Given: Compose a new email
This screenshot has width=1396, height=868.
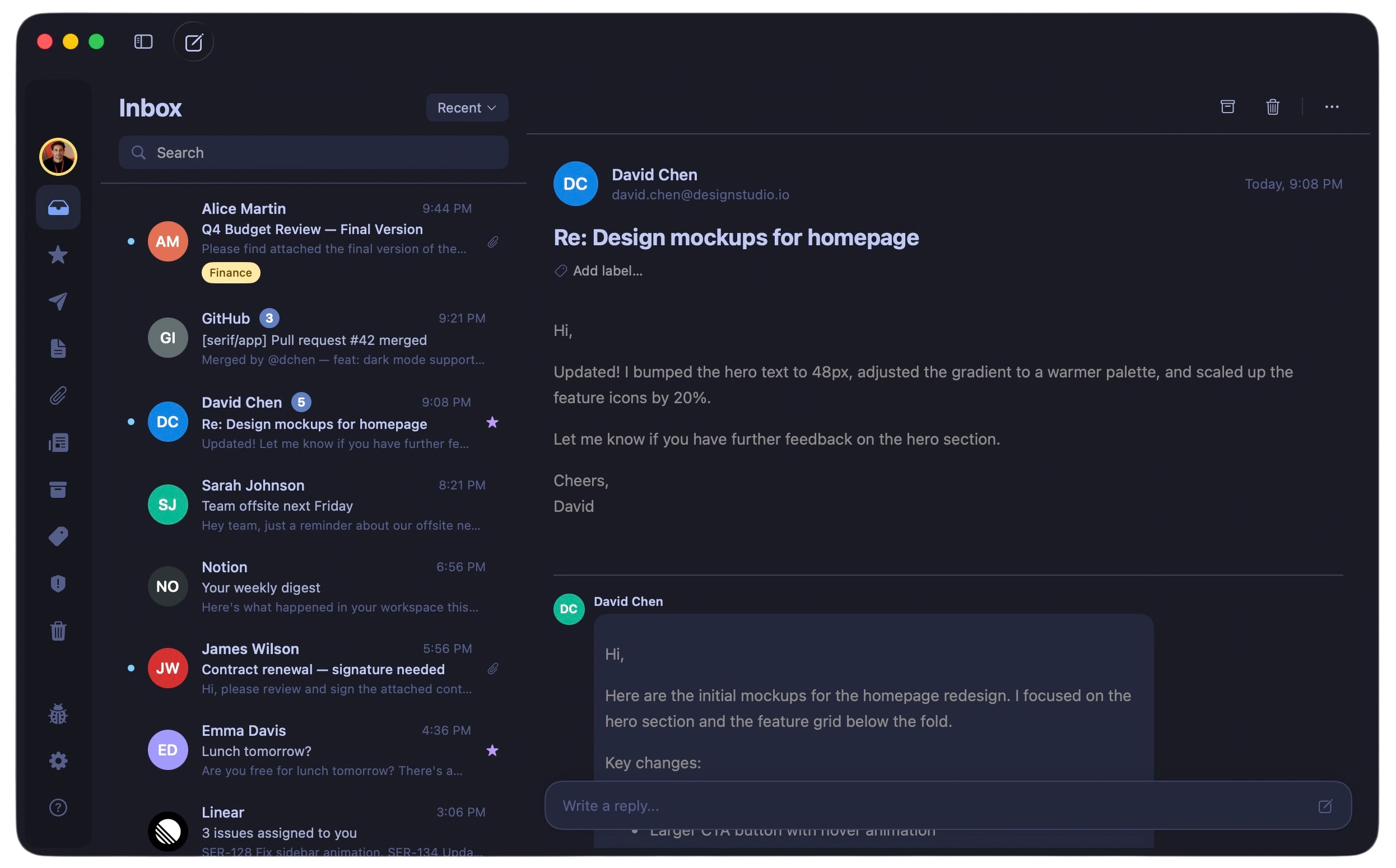Looking at the screenshot, I should pyautogui.click(x=193, y=41).
